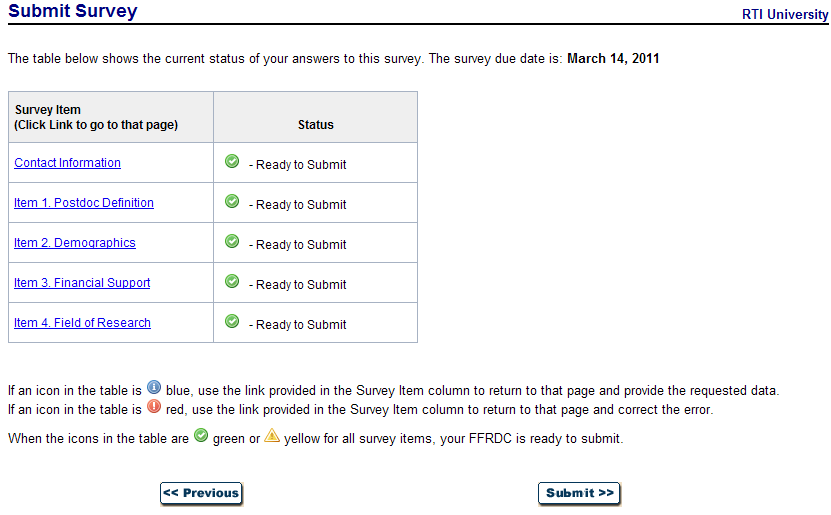The height and width of the screenshot is (515, 831).
Task: Click the RTI University label
Action: [x=785, y=15]
